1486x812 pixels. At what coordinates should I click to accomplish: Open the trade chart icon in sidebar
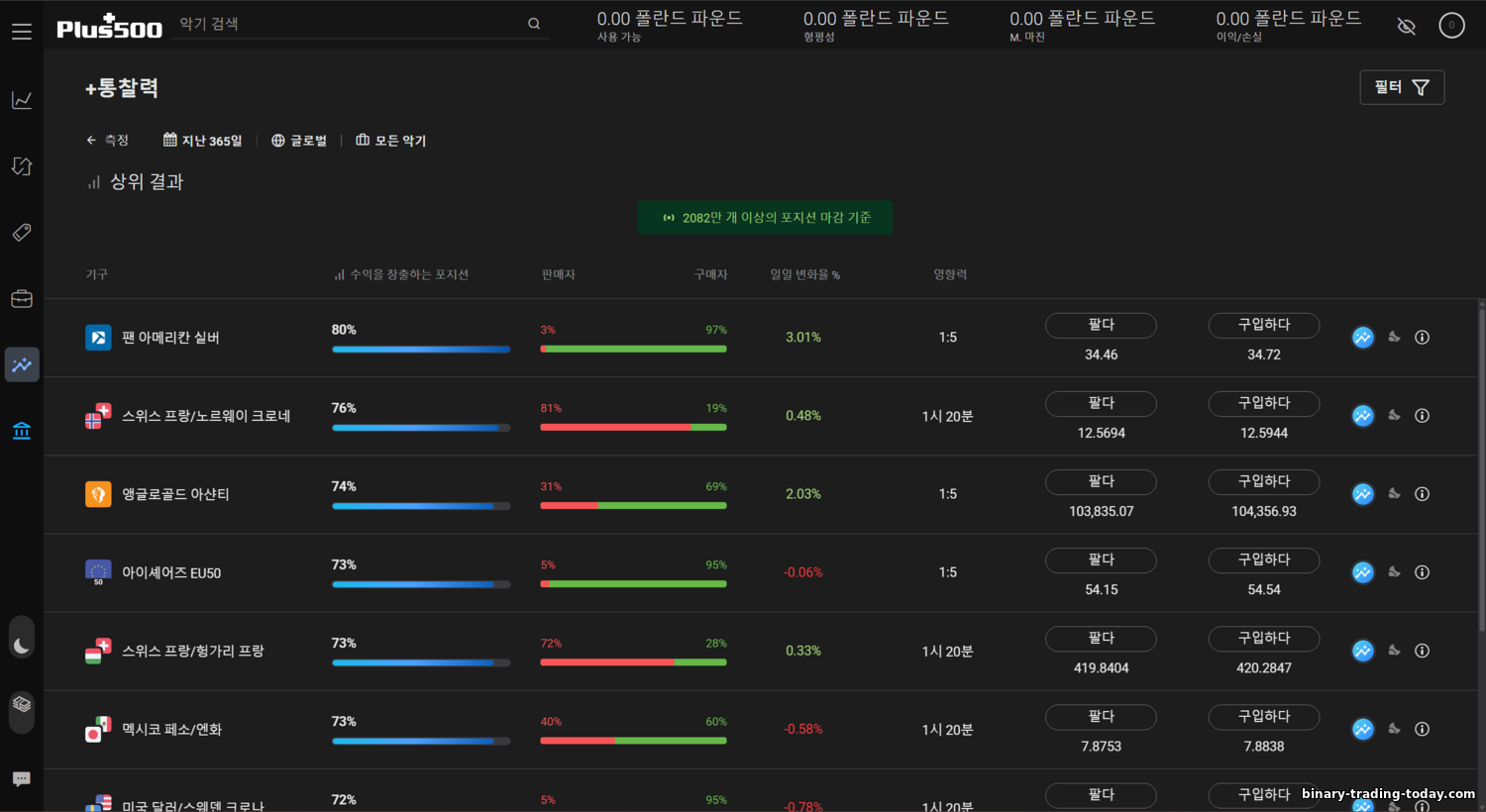pyautogui.click(x=22, y=100)
